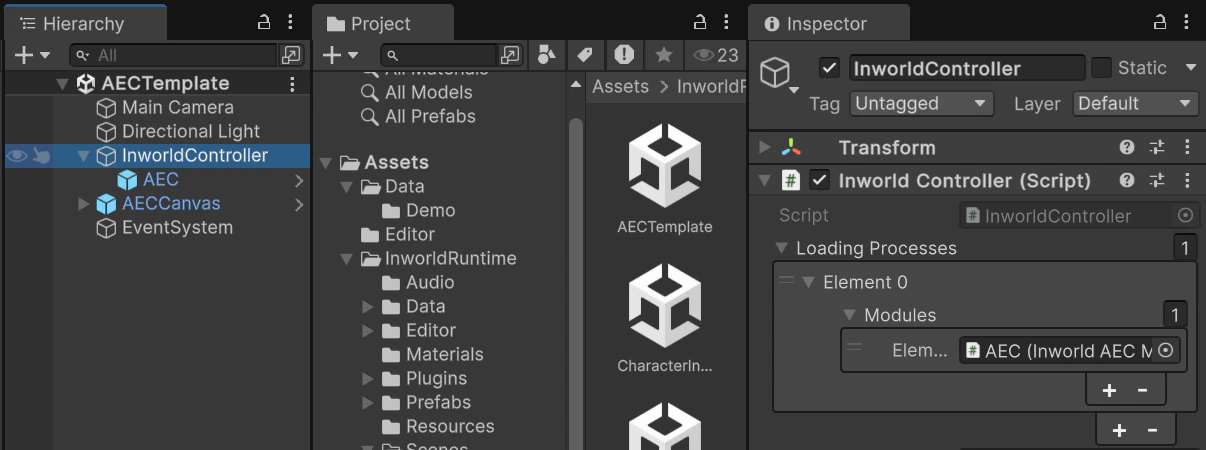Image resolution: width=1206 pixels, height=450 pixels.
Task: Disable the Inworld Controller script checkbox
Action: [x=820, y=181]
